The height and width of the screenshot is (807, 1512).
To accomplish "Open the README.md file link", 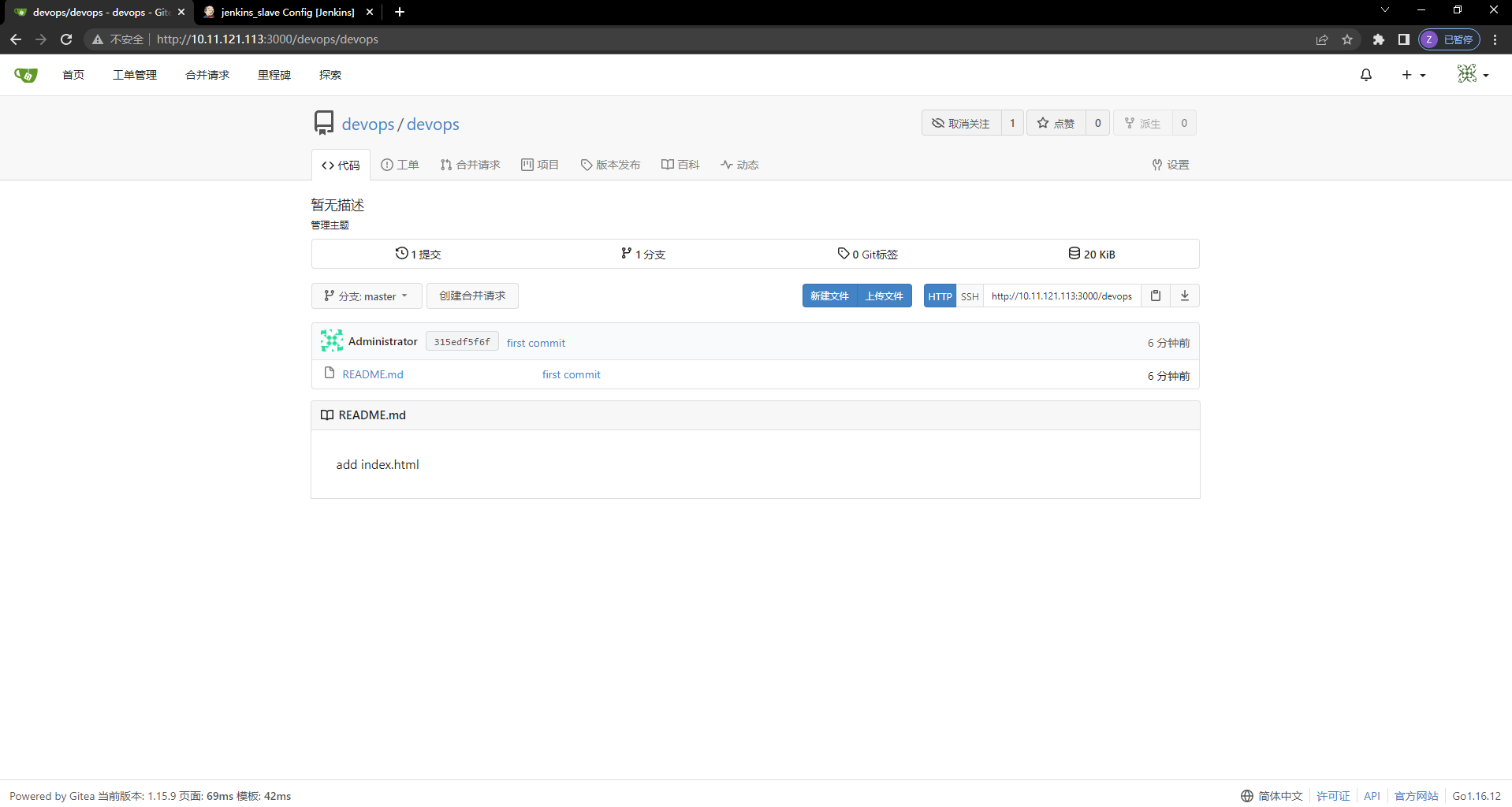I will [373, 374].
